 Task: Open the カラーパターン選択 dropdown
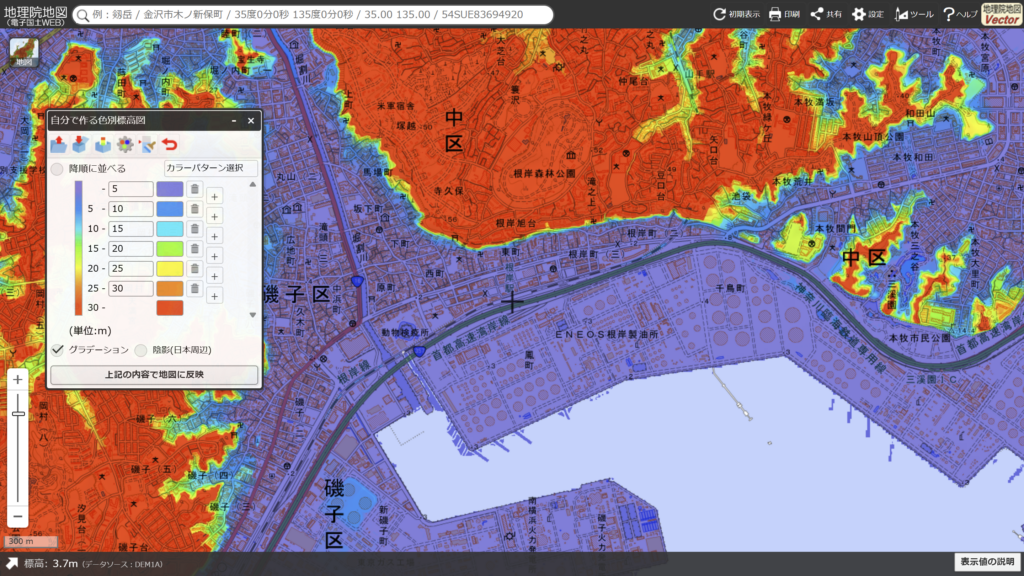pyautogui.click(x=210, y=168)
